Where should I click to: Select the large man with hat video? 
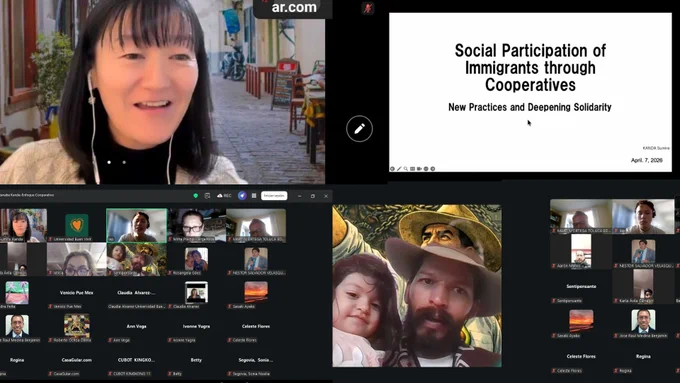(417, 286)
